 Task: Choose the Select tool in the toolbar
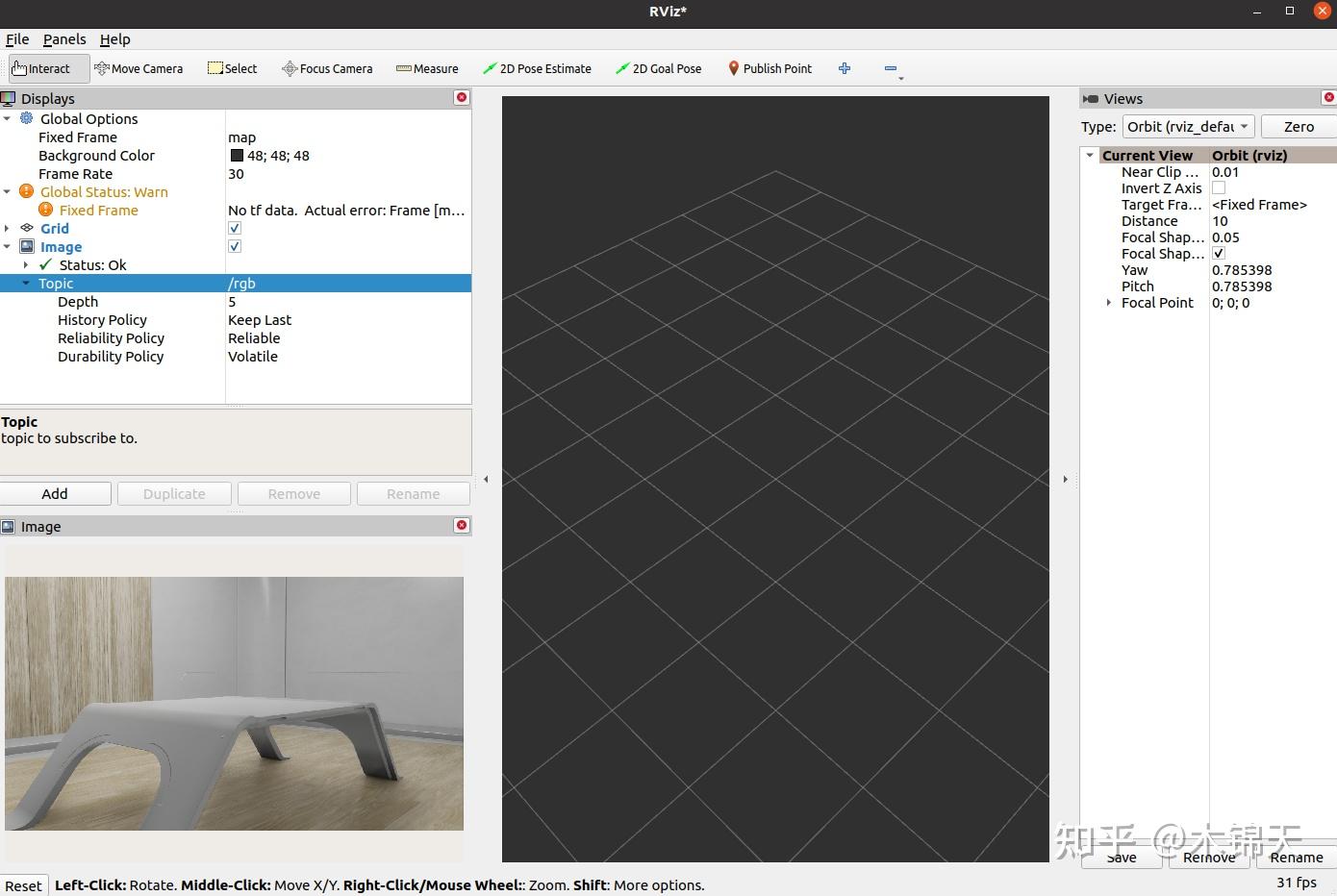(x=232, y=68)
